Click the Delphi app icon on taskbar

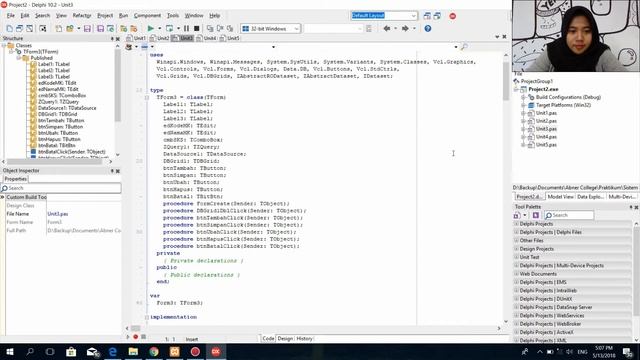coord(216,351)
